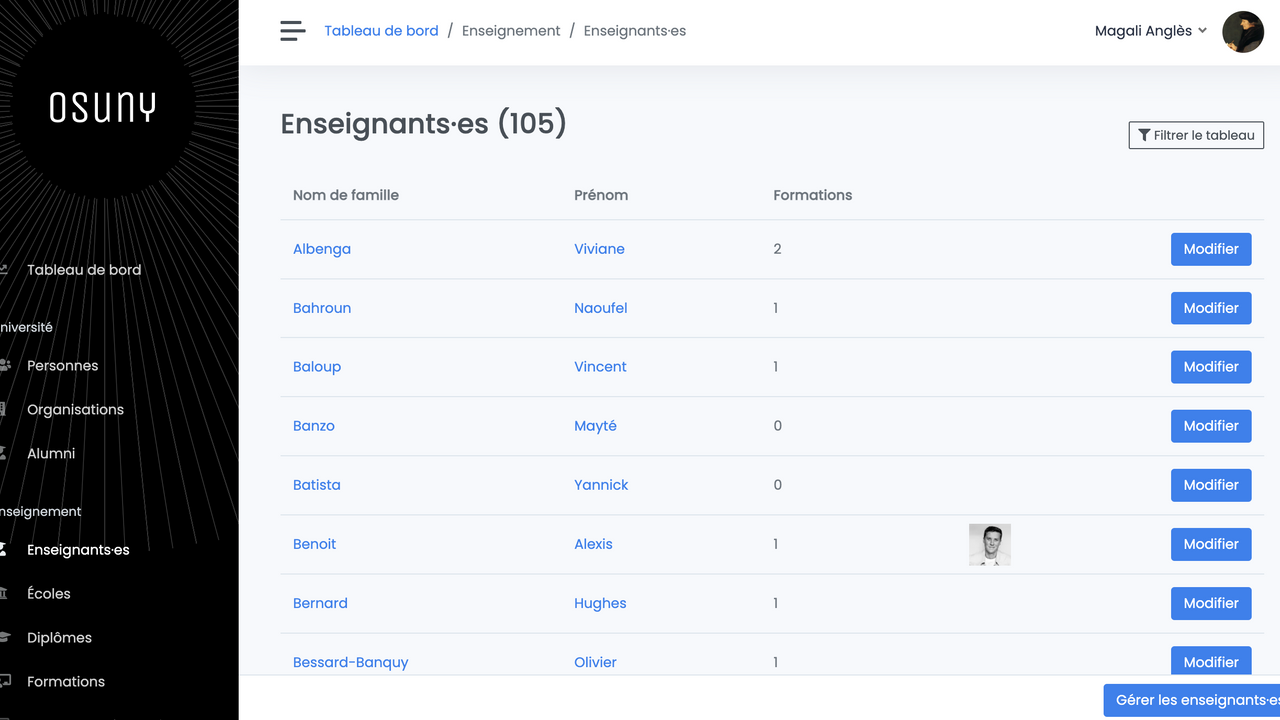Open Organisations in the sidebar
The image size is (1280, 720).
point(75,410)
